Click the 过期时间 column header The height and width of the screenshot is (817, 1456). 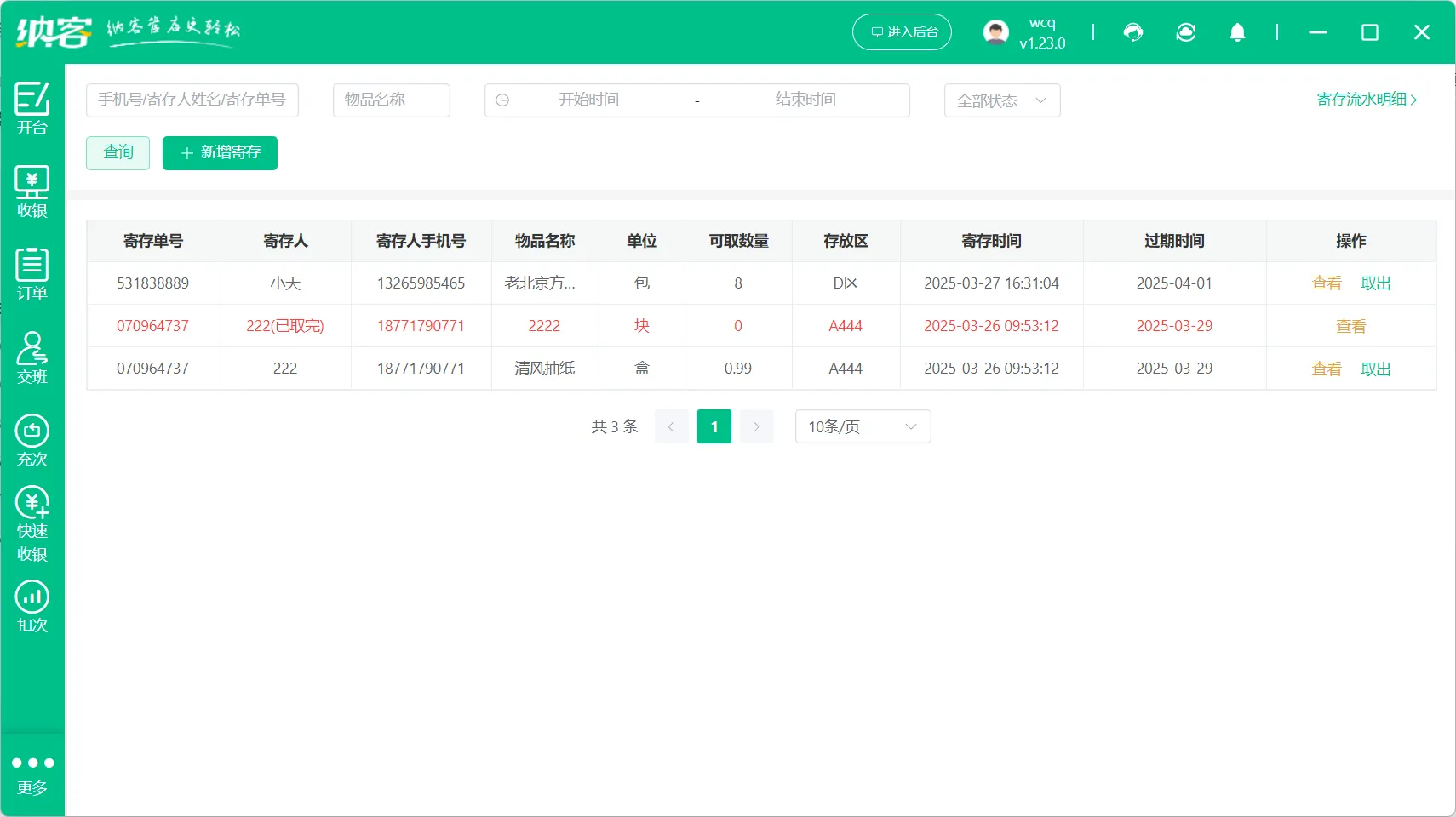click(1174, 241)
